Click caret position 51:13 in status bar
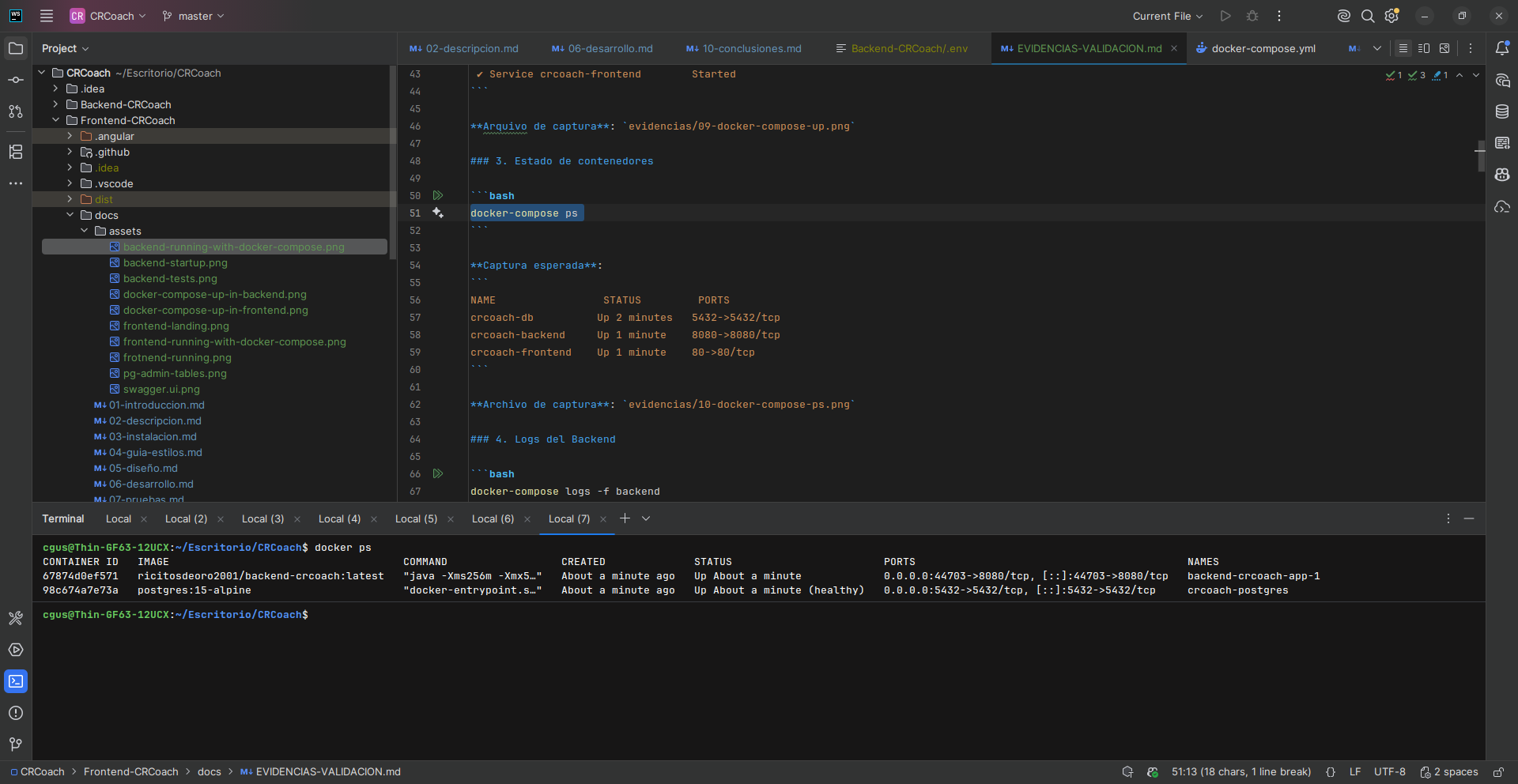The width and height of the screenshot is (1518, 784). [x=1241, y=772]
